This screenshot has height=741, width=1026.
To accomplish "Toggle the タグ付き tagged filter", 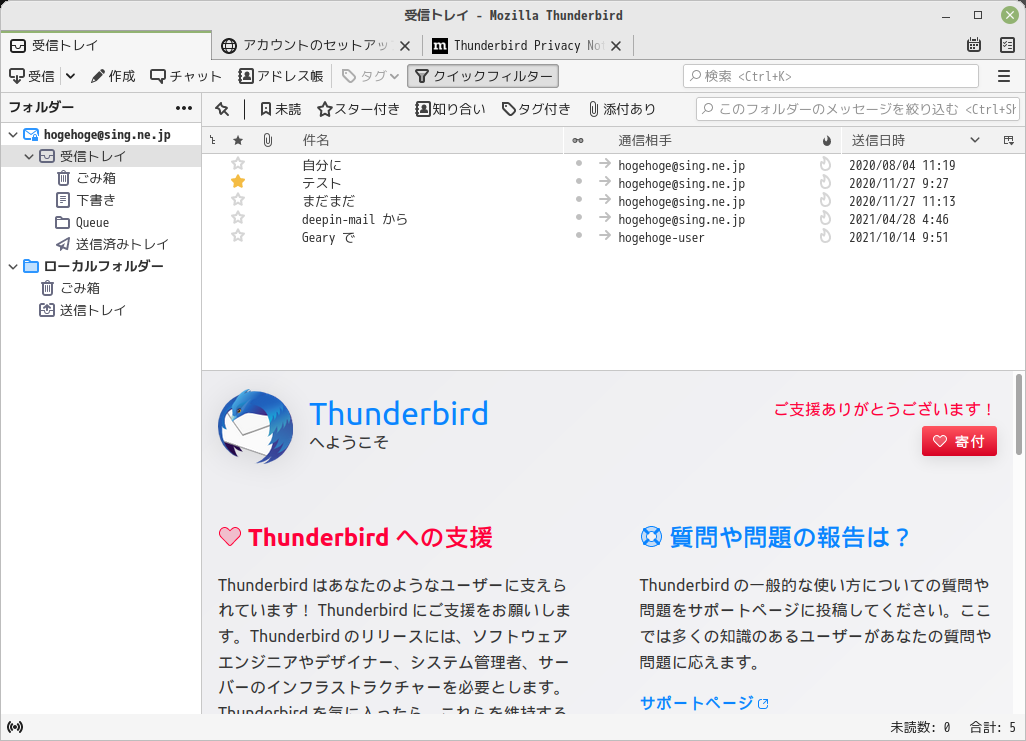I will click(x=536, y=109).
